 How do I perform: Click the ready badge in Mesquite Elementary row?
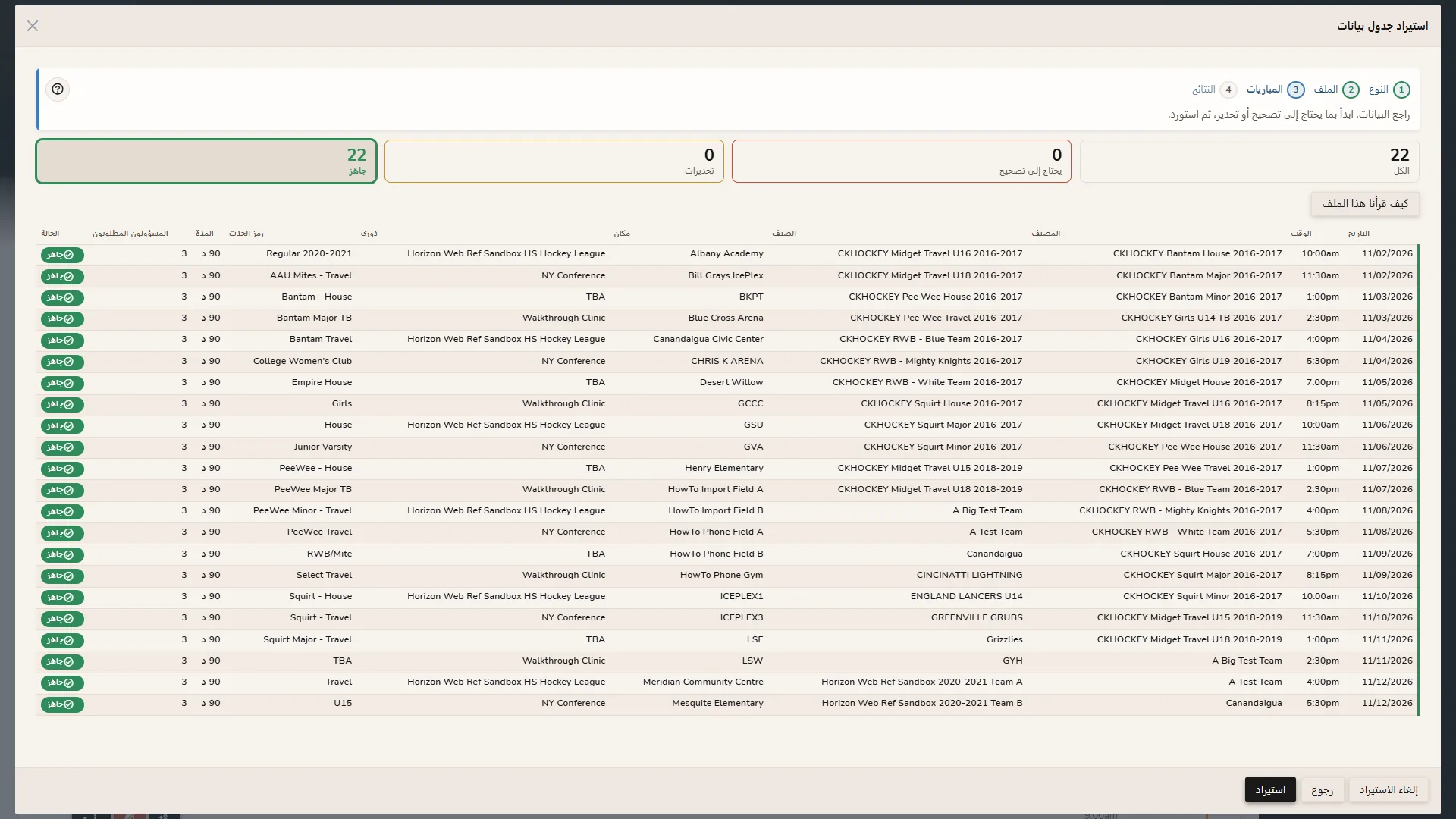click(62, 704)
